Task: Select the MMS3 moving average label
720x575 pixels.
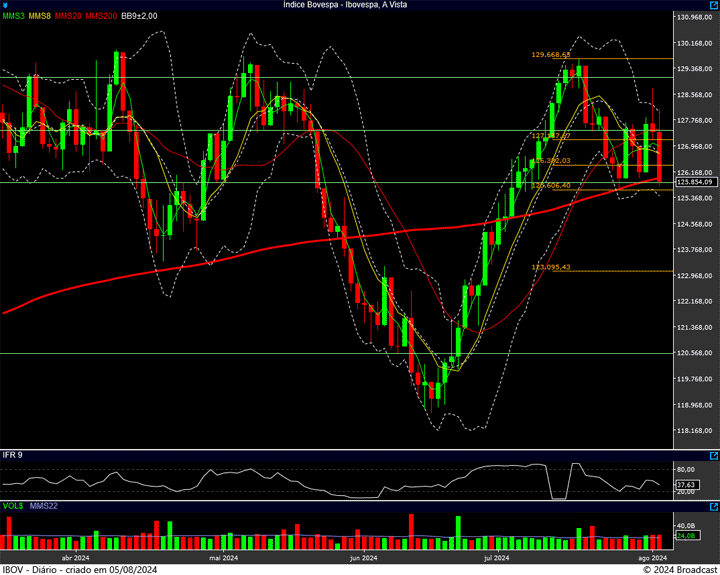Action: click(x=14, y=16)
